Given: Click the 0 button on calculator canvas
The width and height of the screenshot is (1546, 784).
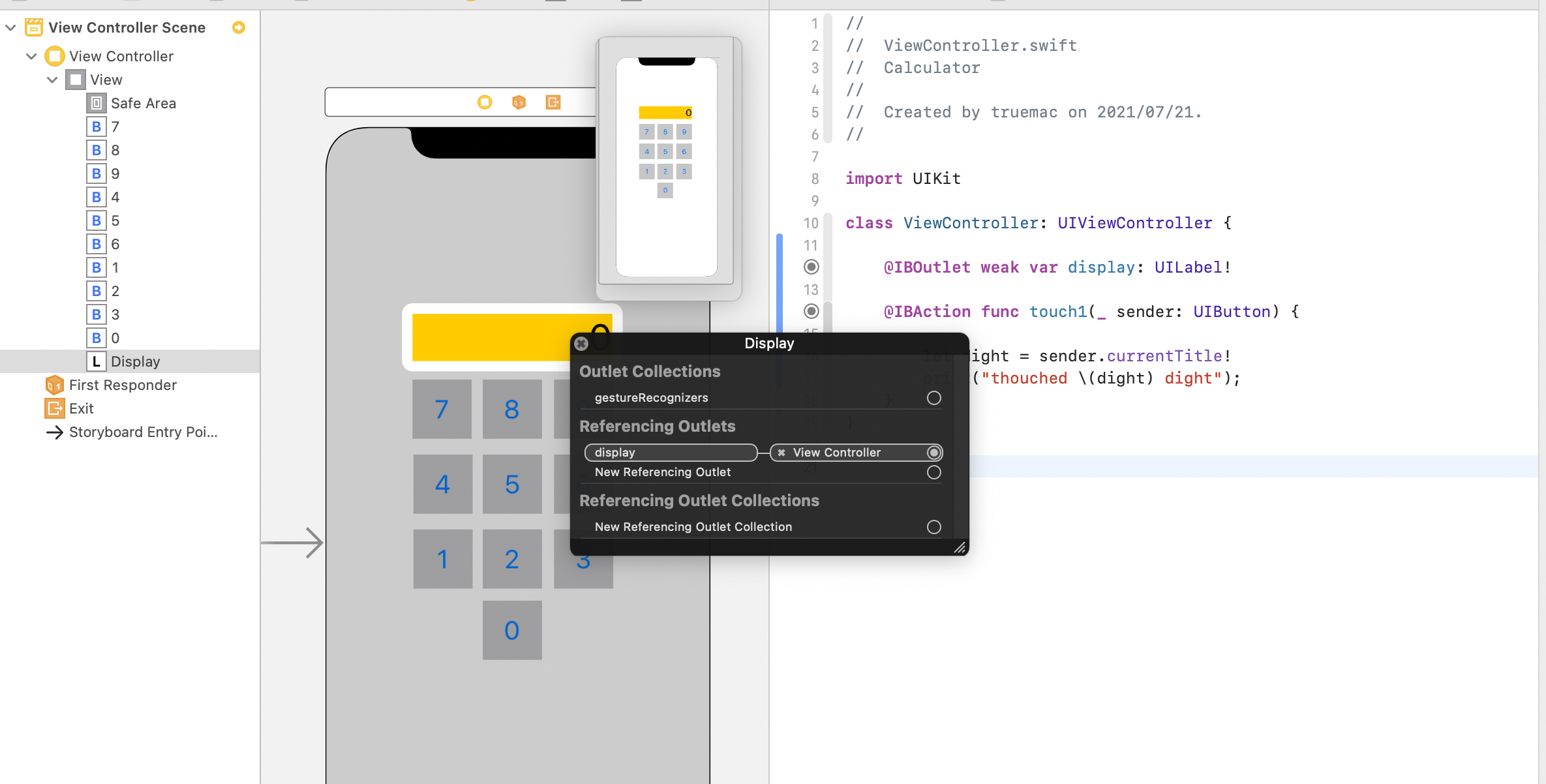Looking at the screenshot, I should [512, 630].
